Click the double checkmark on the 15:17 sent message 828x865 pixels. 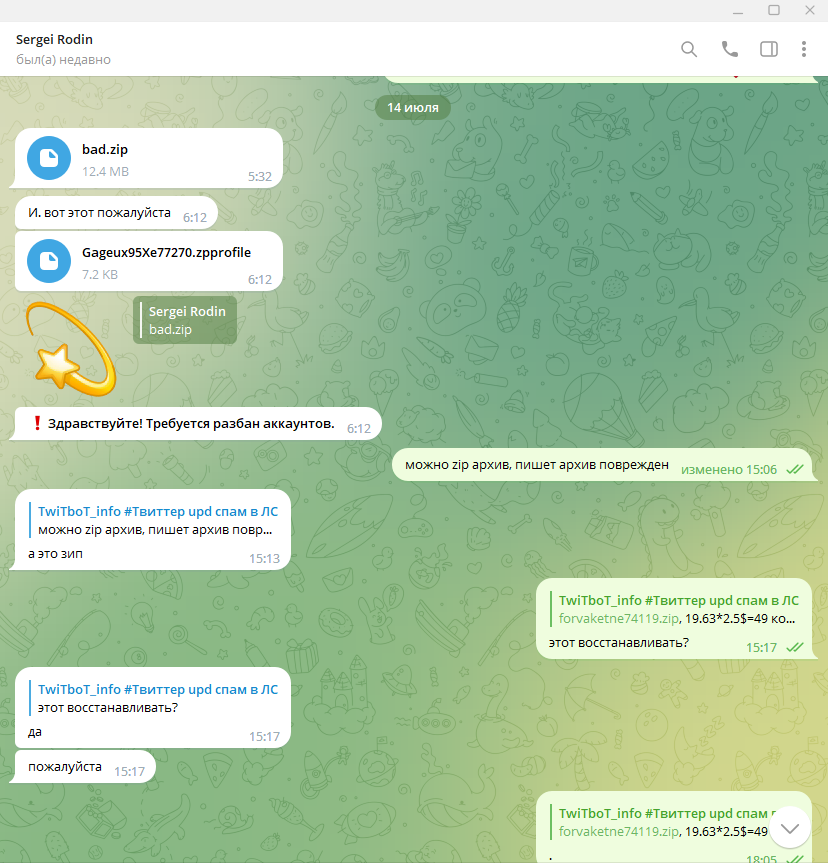point(794,647)
